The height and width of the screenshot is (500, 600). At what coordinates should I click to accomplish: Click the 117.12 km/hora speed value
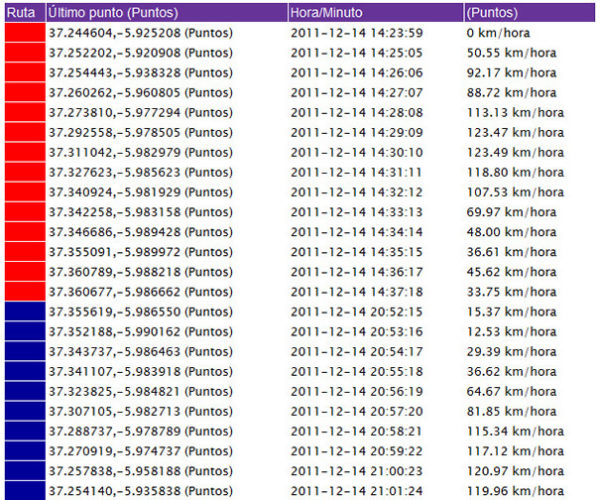pyautogui.click(x=512, y=450)
